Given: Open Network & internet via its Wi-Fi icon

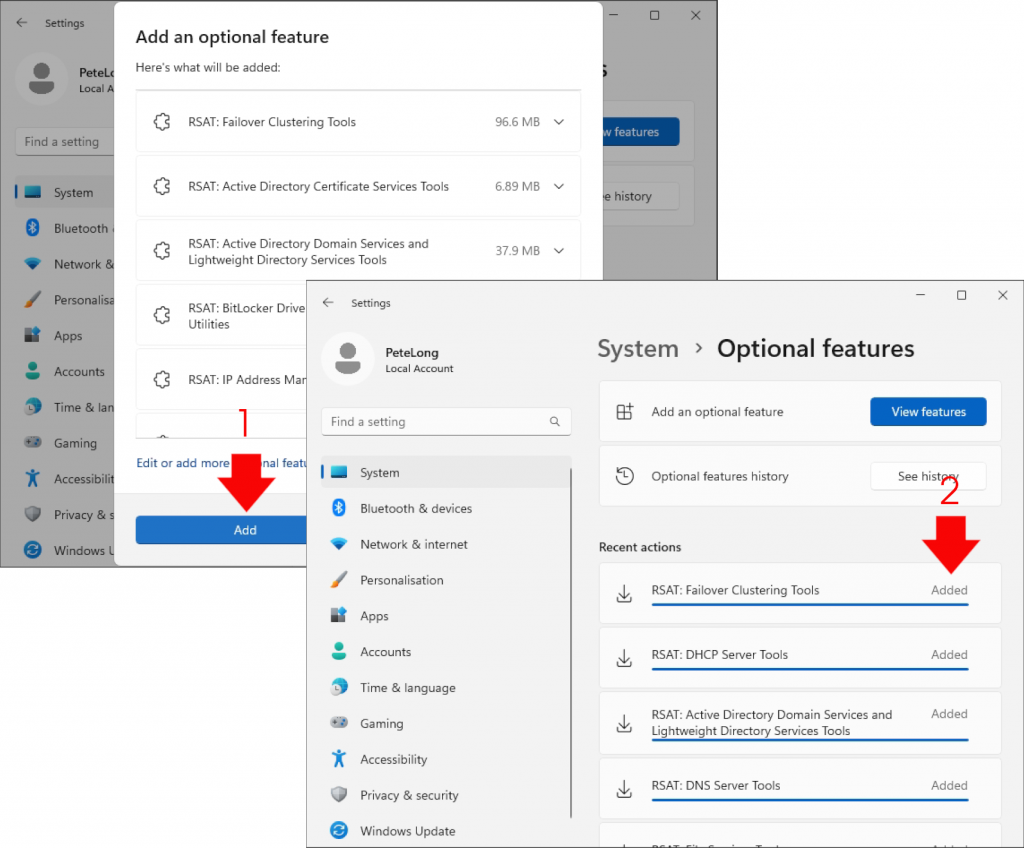Looking at the screenshot, I should (339, 544).
